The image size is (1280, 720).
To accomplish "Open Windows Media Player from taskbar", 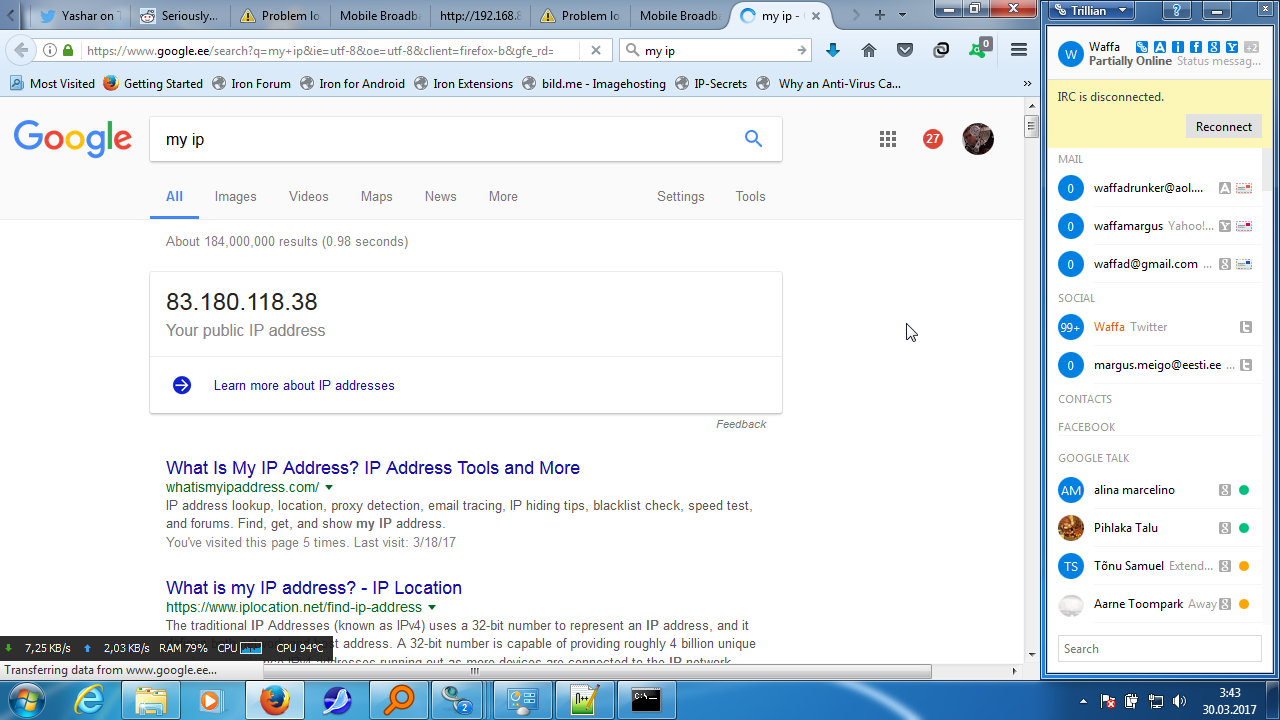I will 213,700.
